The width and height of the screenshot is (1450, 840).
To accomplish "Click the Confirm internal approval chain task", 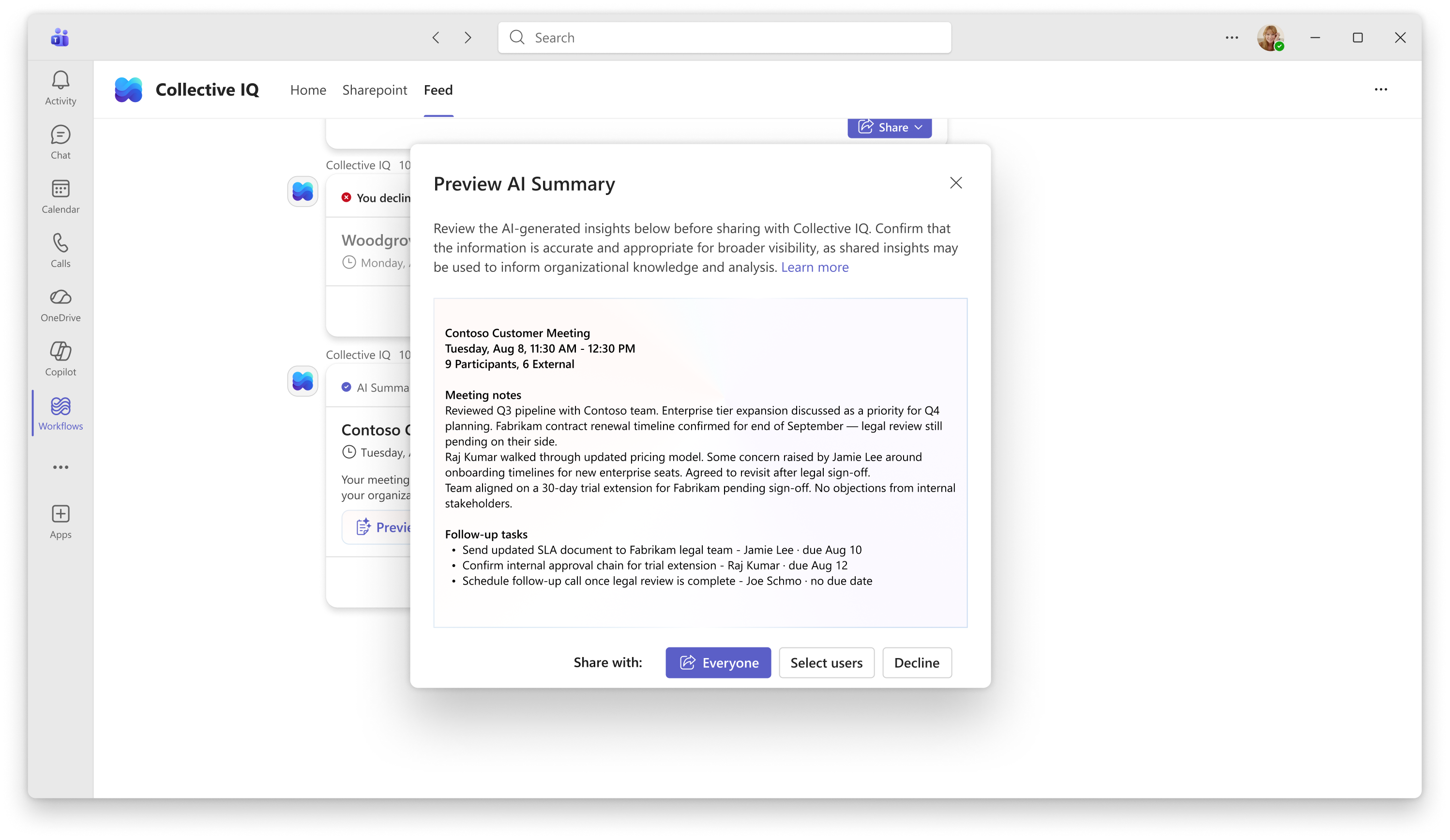I will pyautogui.click(x=655, y=565).
